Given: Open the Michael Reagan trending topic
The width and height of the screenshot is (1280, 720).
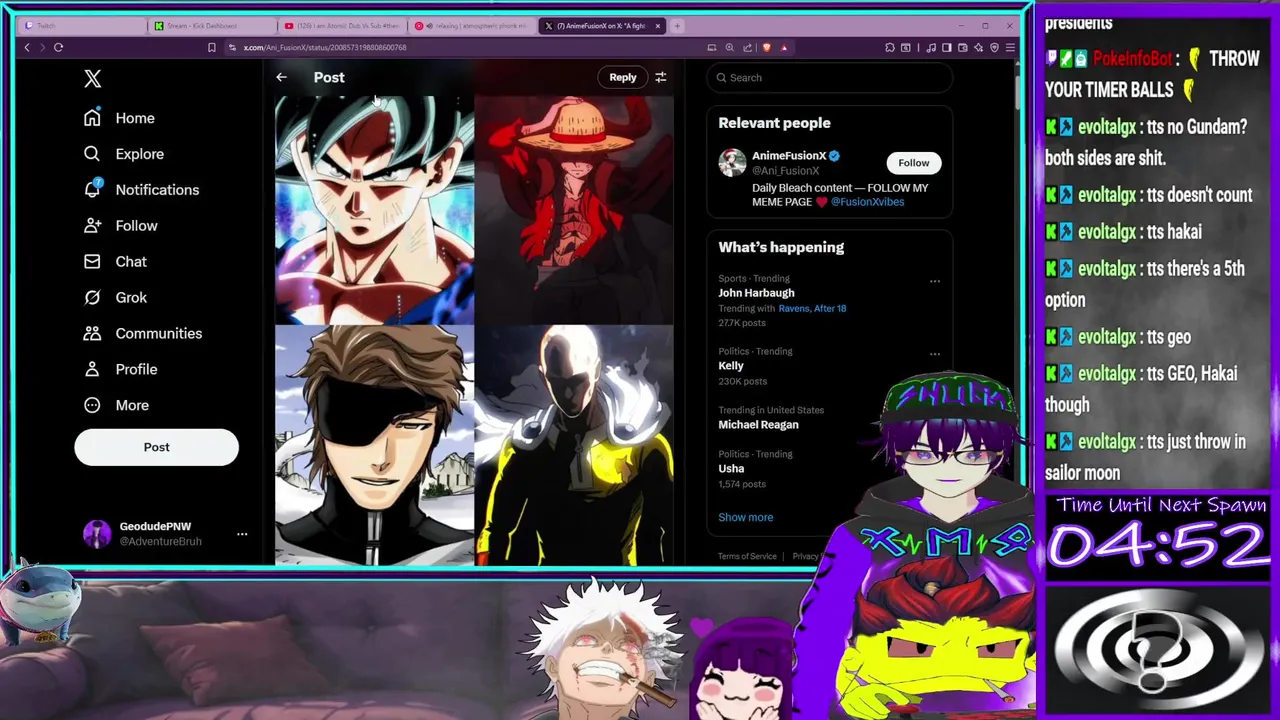Looking at the screenshot, I should pos(758,425).
